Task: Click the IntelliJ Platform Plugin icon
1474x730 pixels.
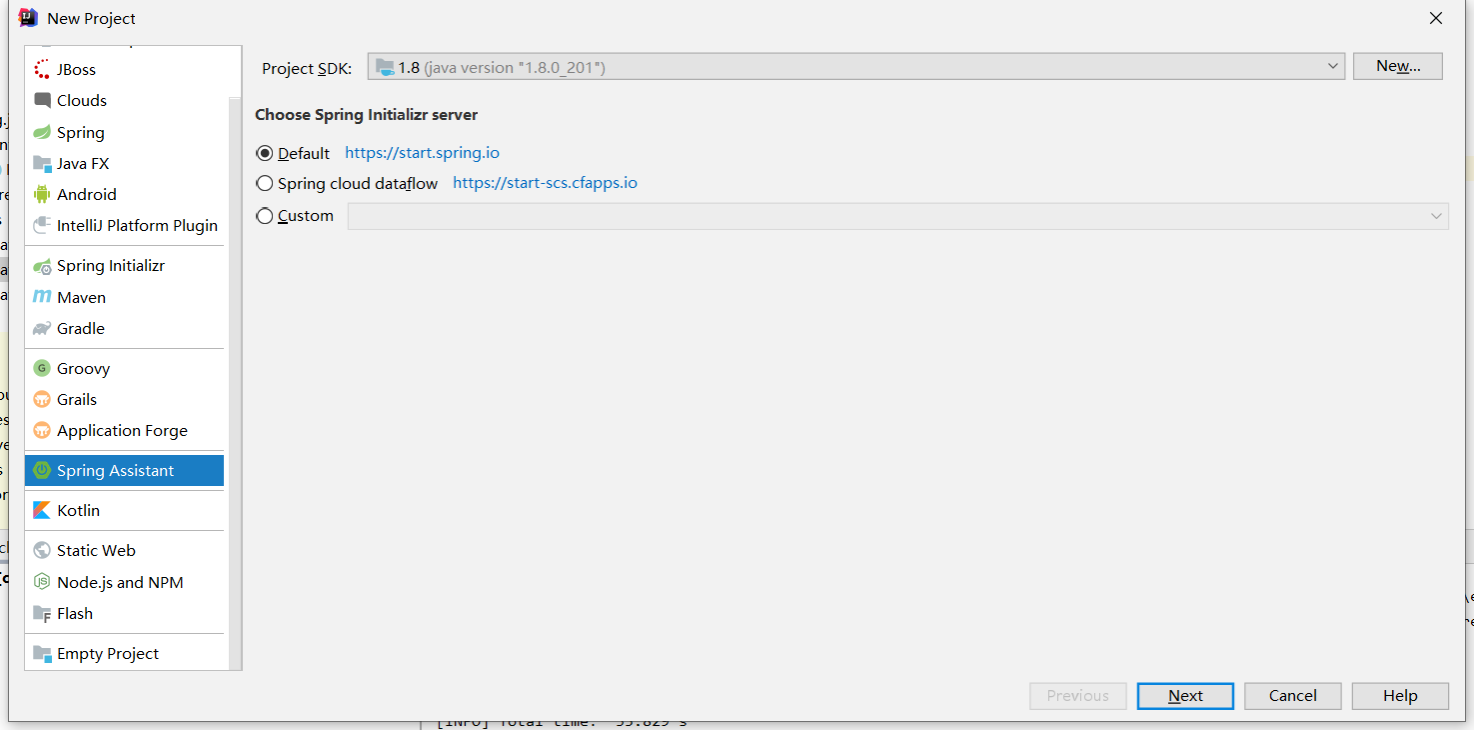Action: [42, 226]
